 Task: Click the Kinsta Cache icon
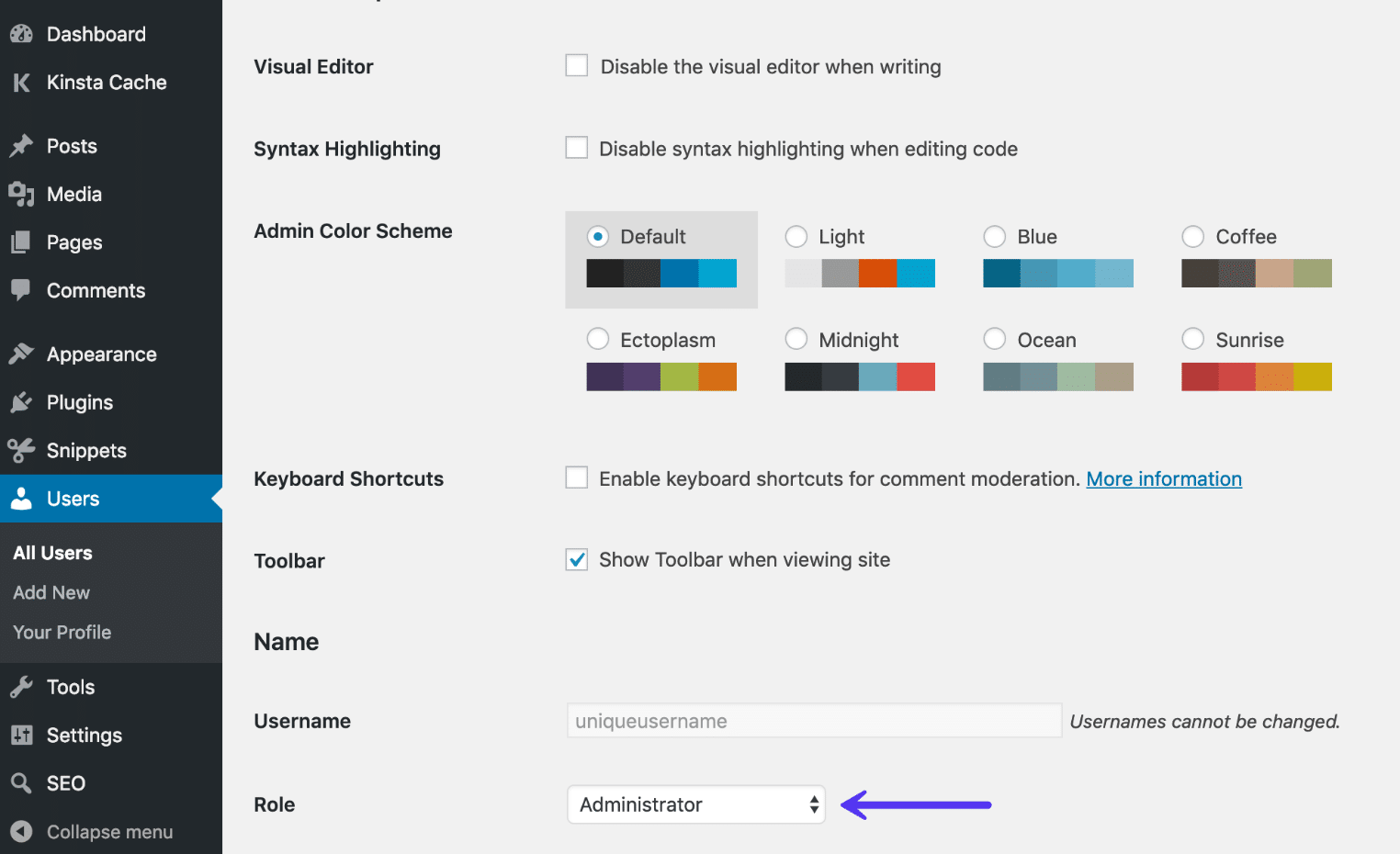(22, 82)
